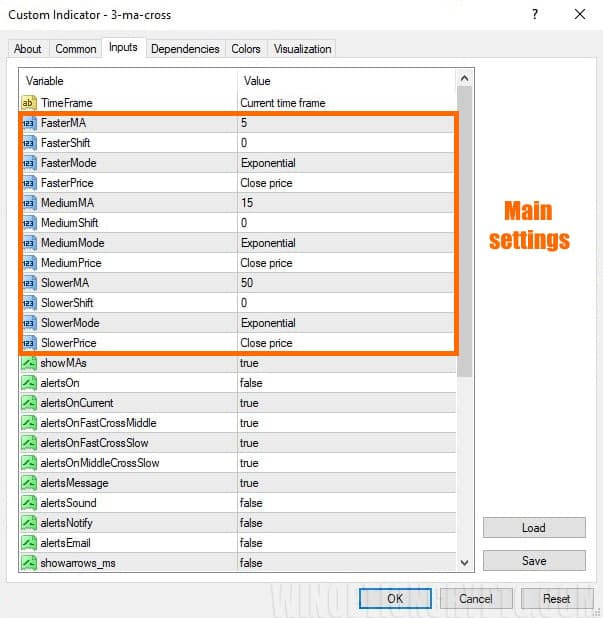Click the boolean icon beside alertsOnFastCrossMiddle
The width and height of the screenshot is (603, 618).
tap(29, 423)
